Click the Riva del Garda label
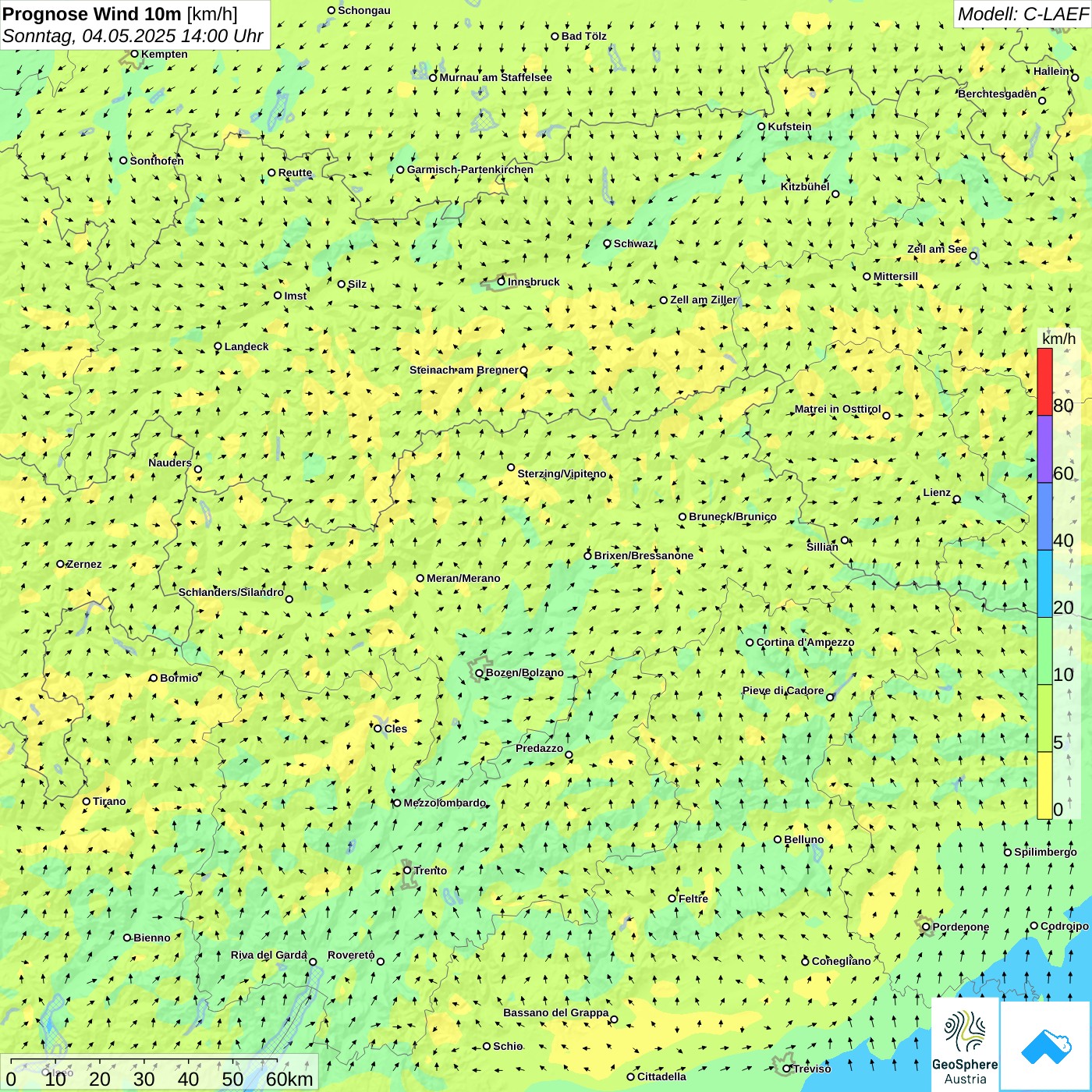The height and width of the screenshot is (1092, 1092). [269, 955]
